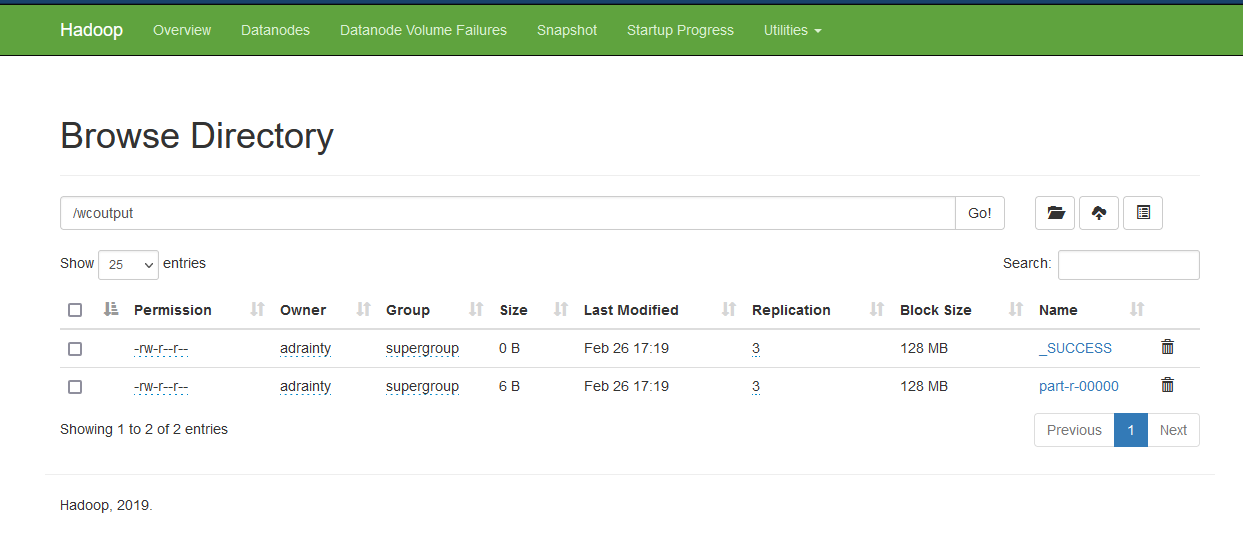This screenshot has width=1243, height=539.
Task: Click replication value 3 for _SUCCESS
Action: (x=756, y=348)
